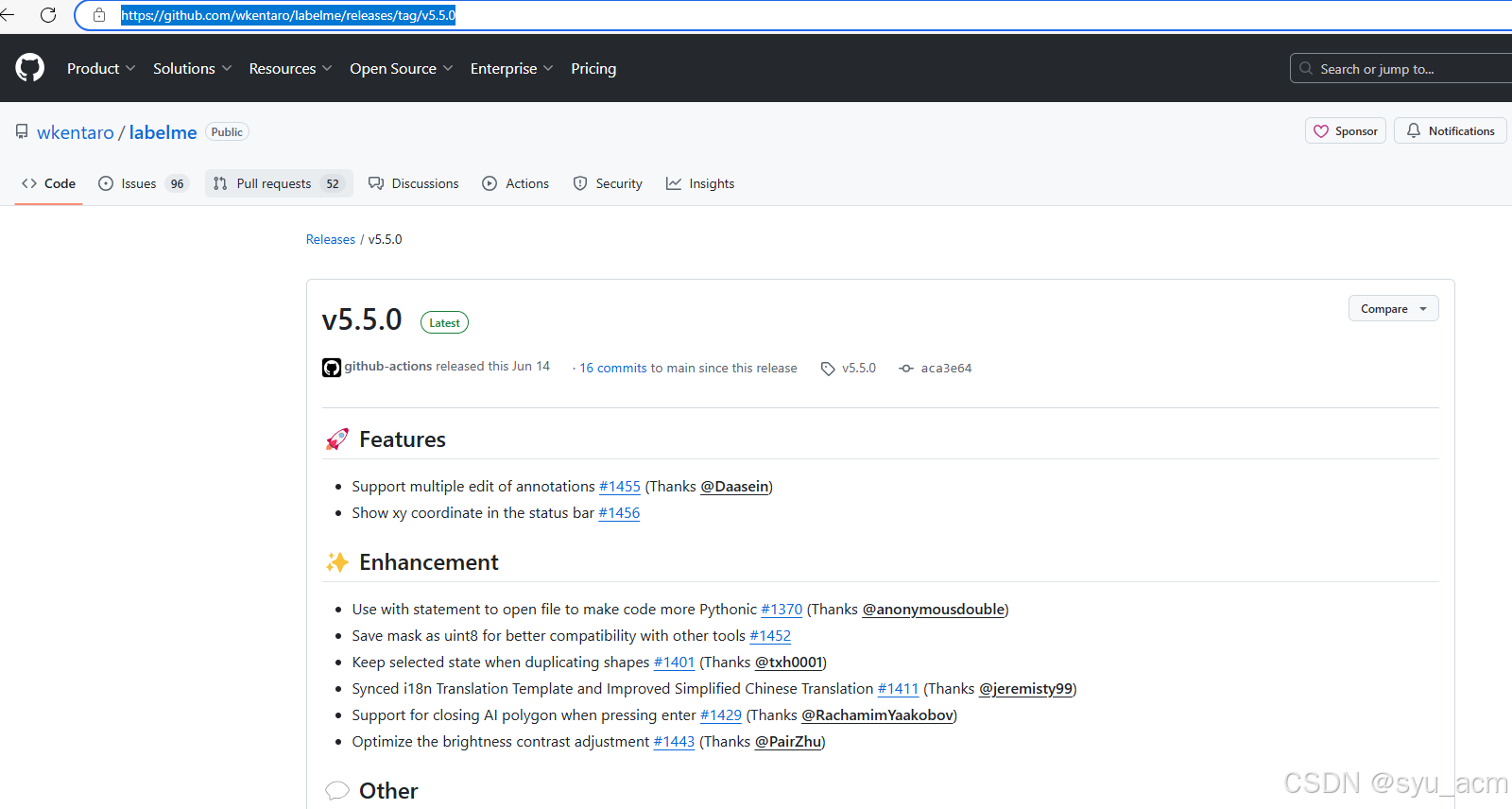
Task: Click the Public visibility label
Action: click(227, 132)
